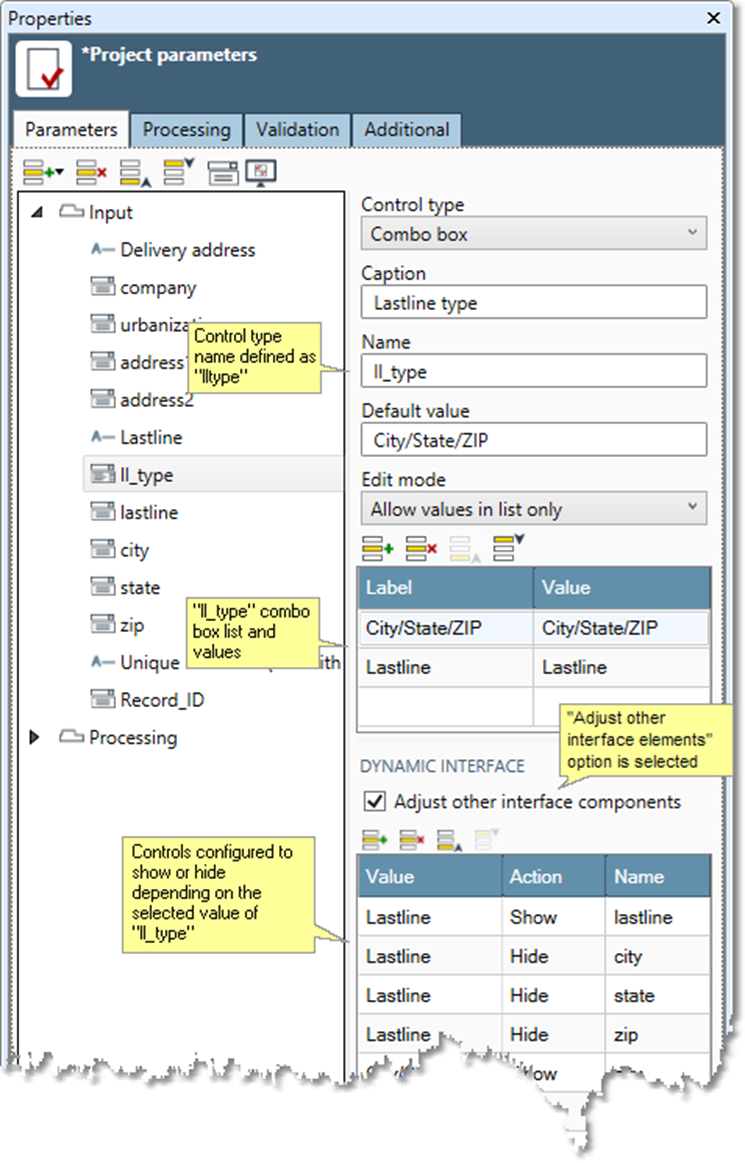Open the Control type combo box

[x=533, y=234]
